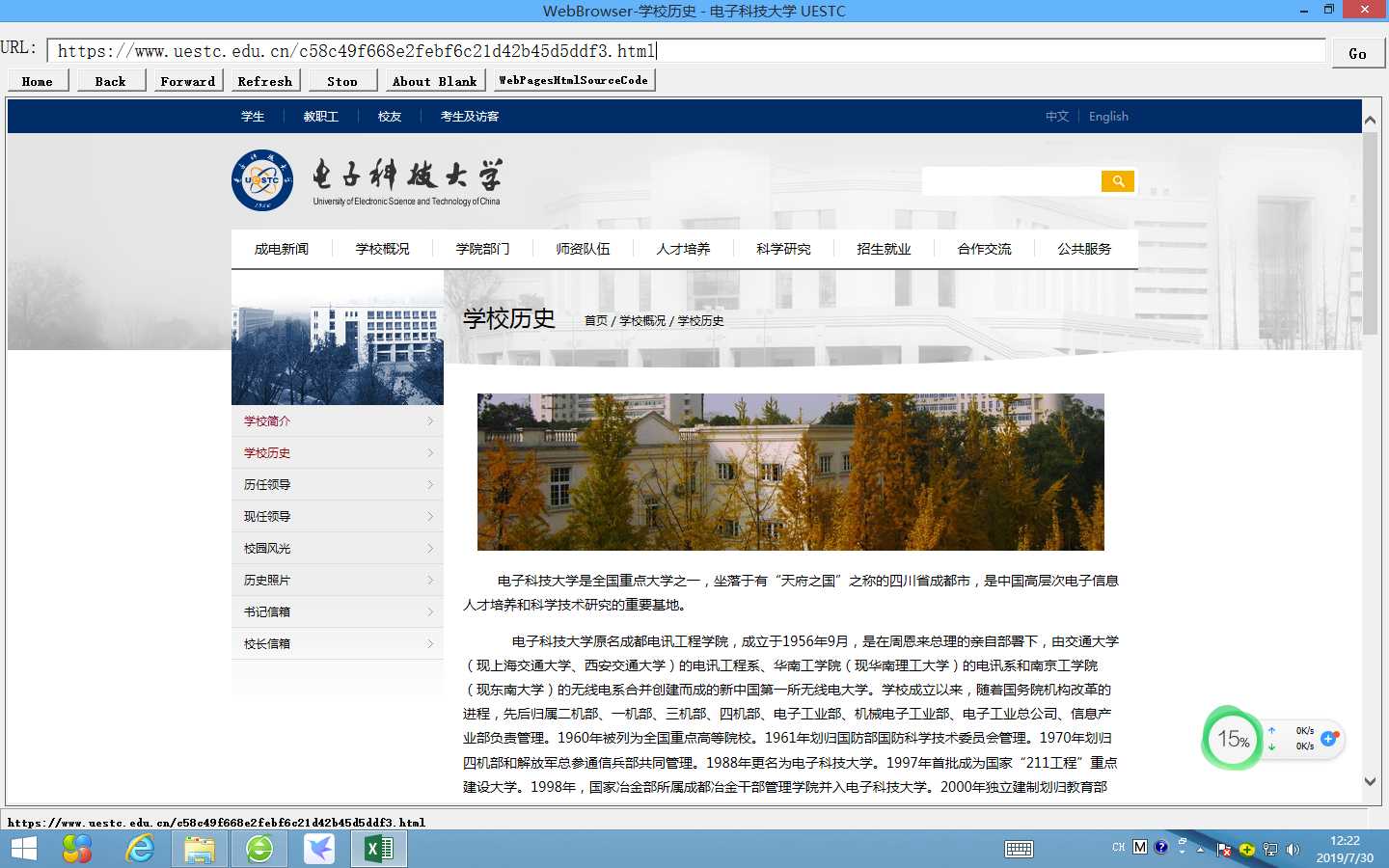Click Action Center flag icon in tray
The image size is (1389, 868).
point(1223,850)
